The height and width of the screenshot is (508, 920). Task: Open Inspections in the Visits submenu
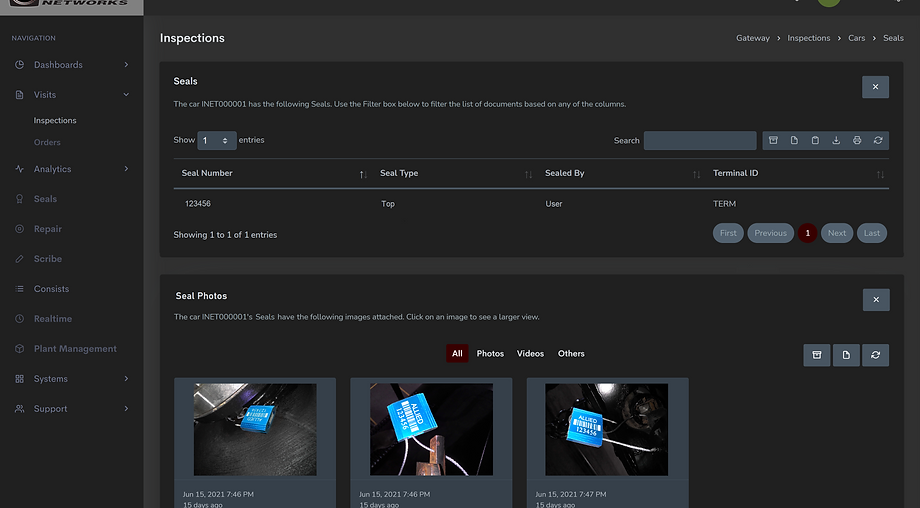pyautogui.click(x=55, y=120)
